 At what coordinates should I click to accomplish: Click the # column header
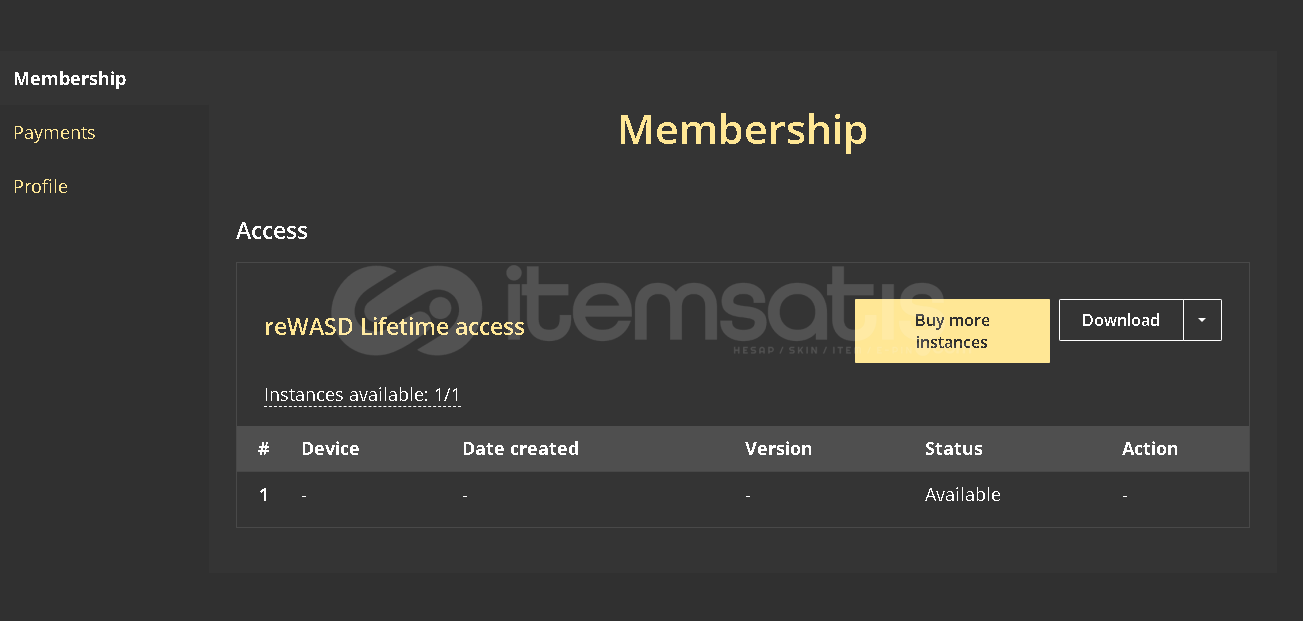click(x=264, y=449)
